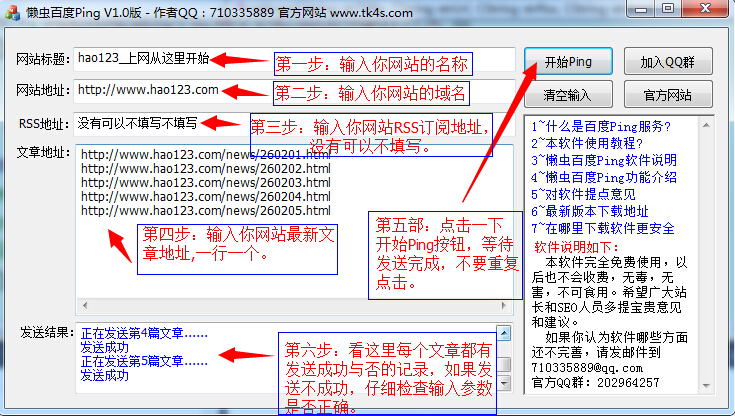Click info panel scrollbar down arrow
This screenshot has width=735, height=416.
click(706, 386)
